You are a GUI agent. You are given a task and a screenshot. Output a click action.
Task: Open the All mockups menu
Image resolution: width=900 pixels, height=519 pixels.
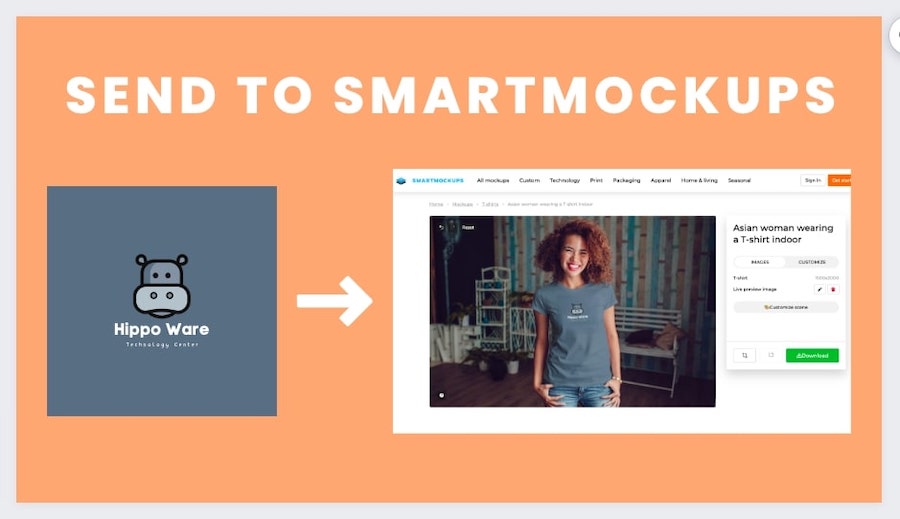tap(493, 180)
